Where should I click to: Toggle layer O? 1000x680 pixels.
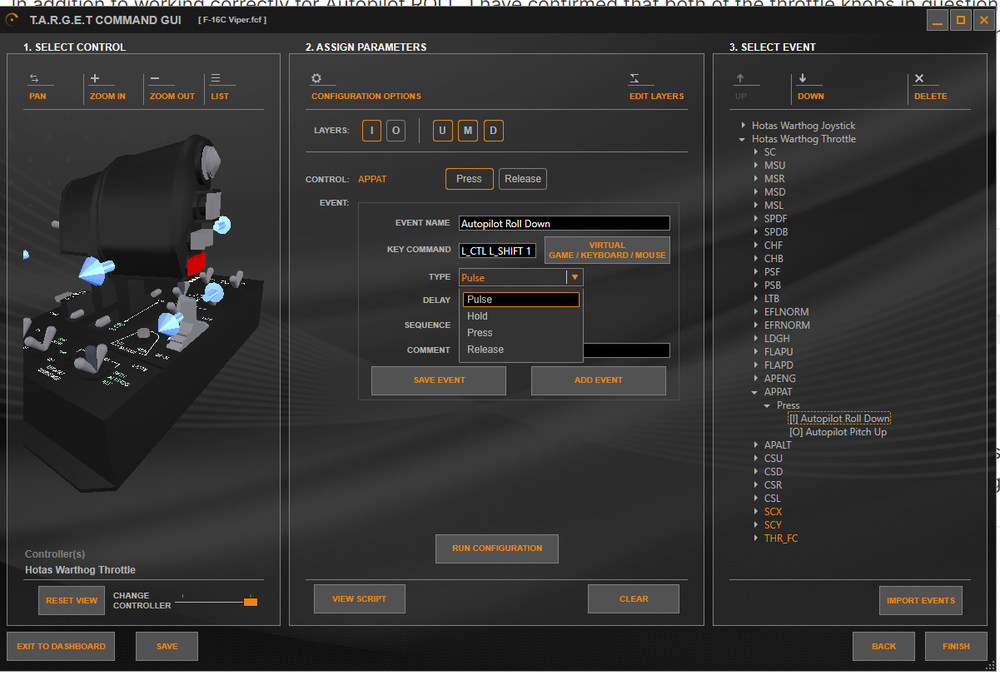tap(395, 131)
